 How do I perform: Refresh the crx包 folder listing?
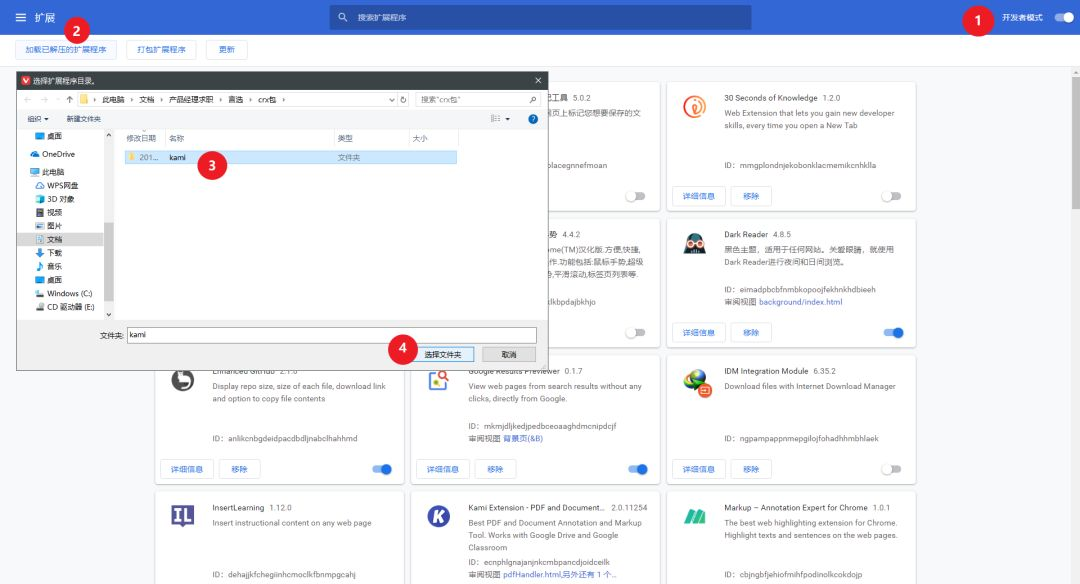coord(404,100)
